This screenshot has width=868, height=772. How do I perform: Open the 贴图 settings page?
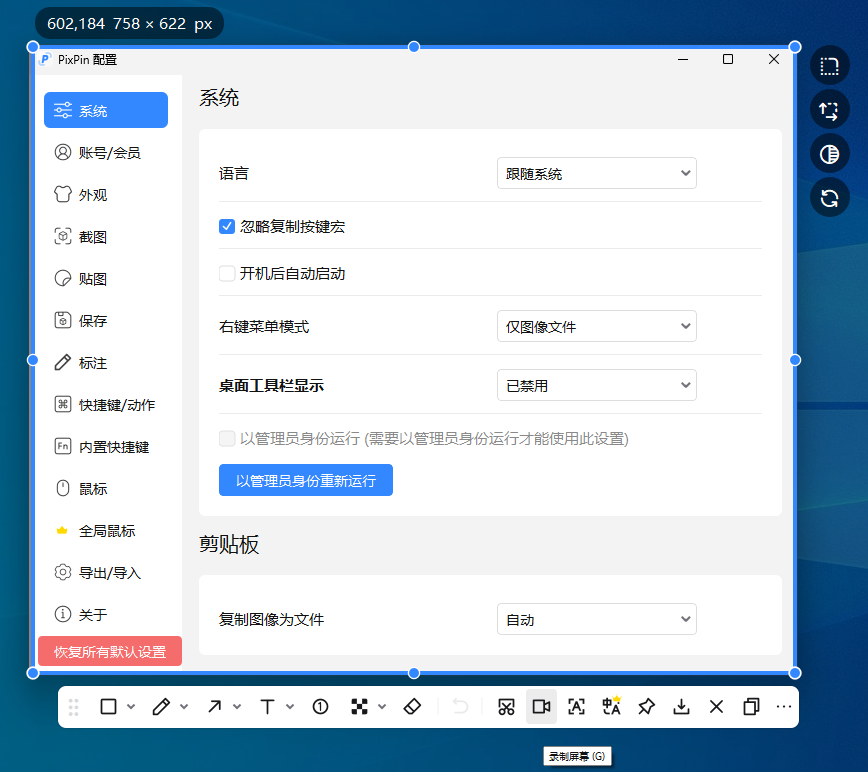tap(106, 278)
